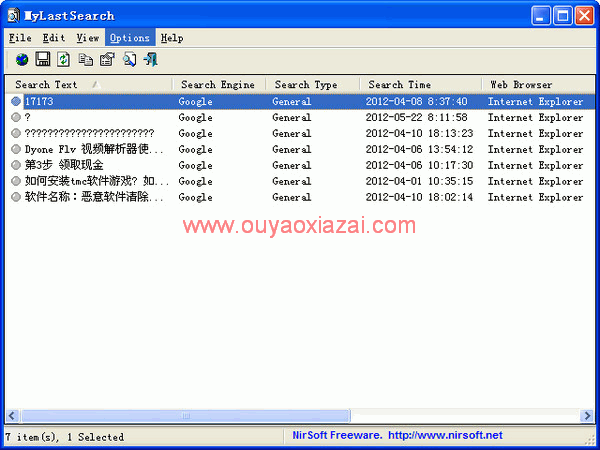600x450 pixels.
Task: Open the Edit menu
Action: pyautogui.click(x=54, y=38)
